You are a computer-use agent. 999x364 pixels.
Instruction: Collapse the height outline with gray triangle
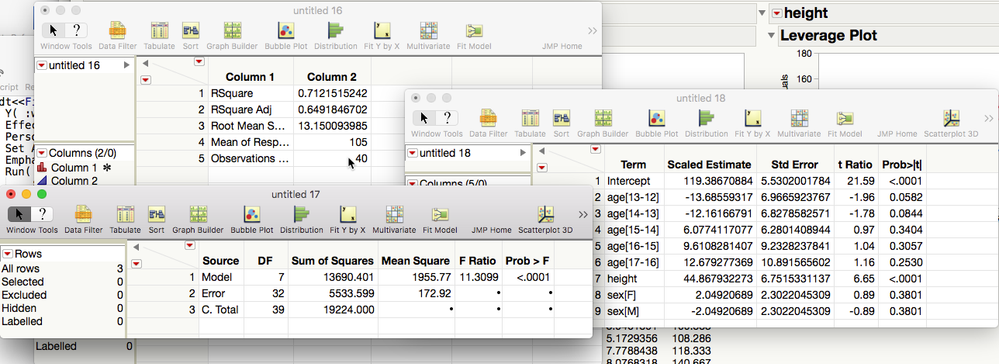761,13
